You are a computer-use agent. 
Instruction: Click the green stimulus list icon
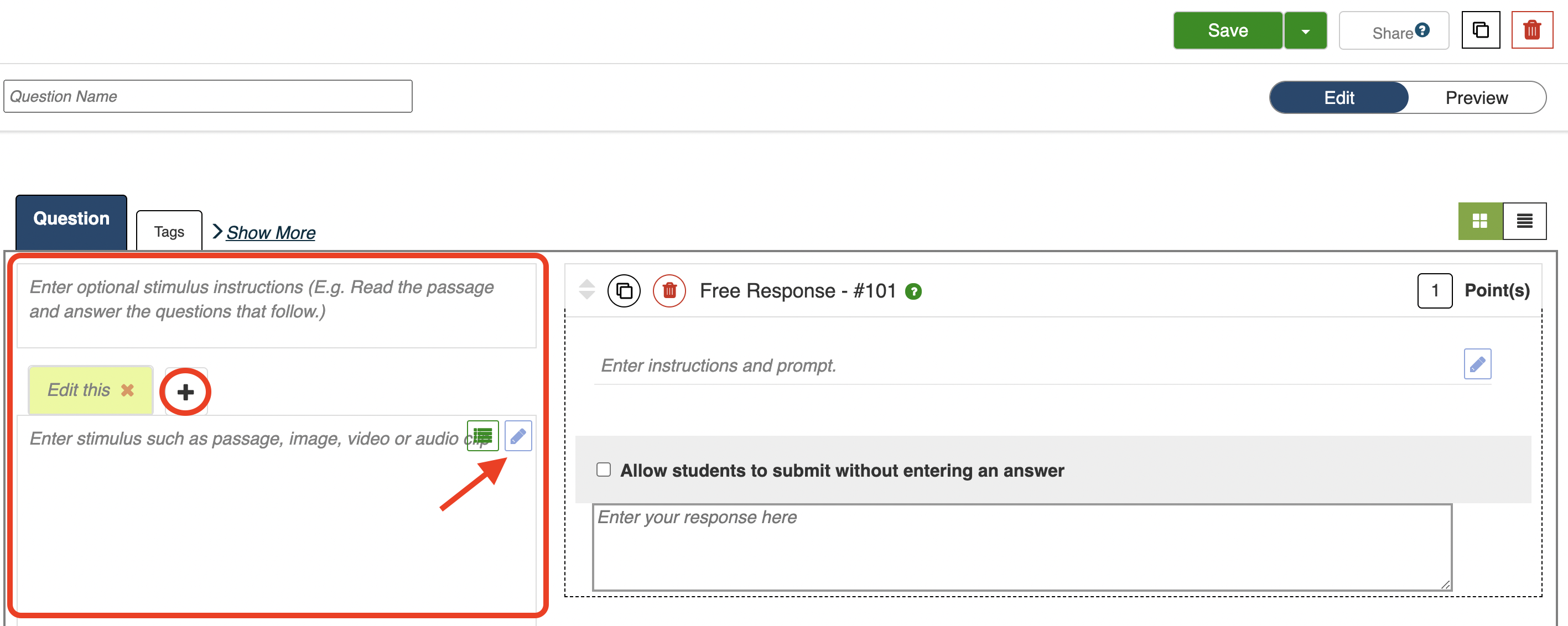click(482, 436)
